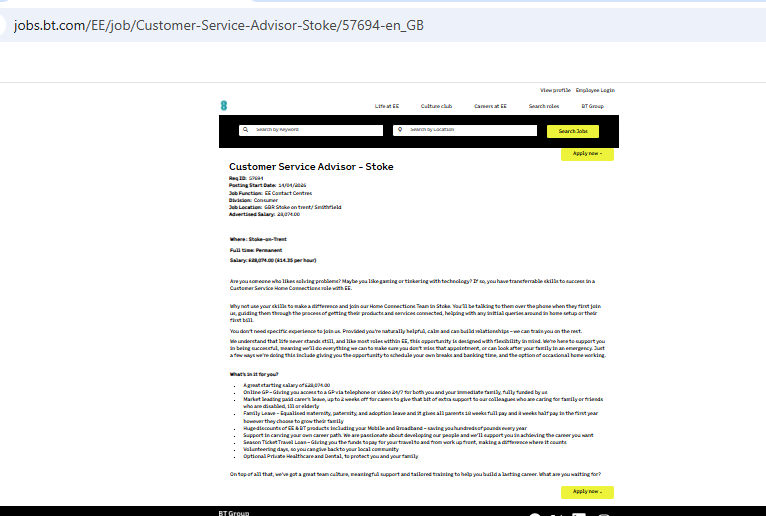766x516 pixels.
Task: Click the yellow Search Jobs button
Action: point(573,131)
